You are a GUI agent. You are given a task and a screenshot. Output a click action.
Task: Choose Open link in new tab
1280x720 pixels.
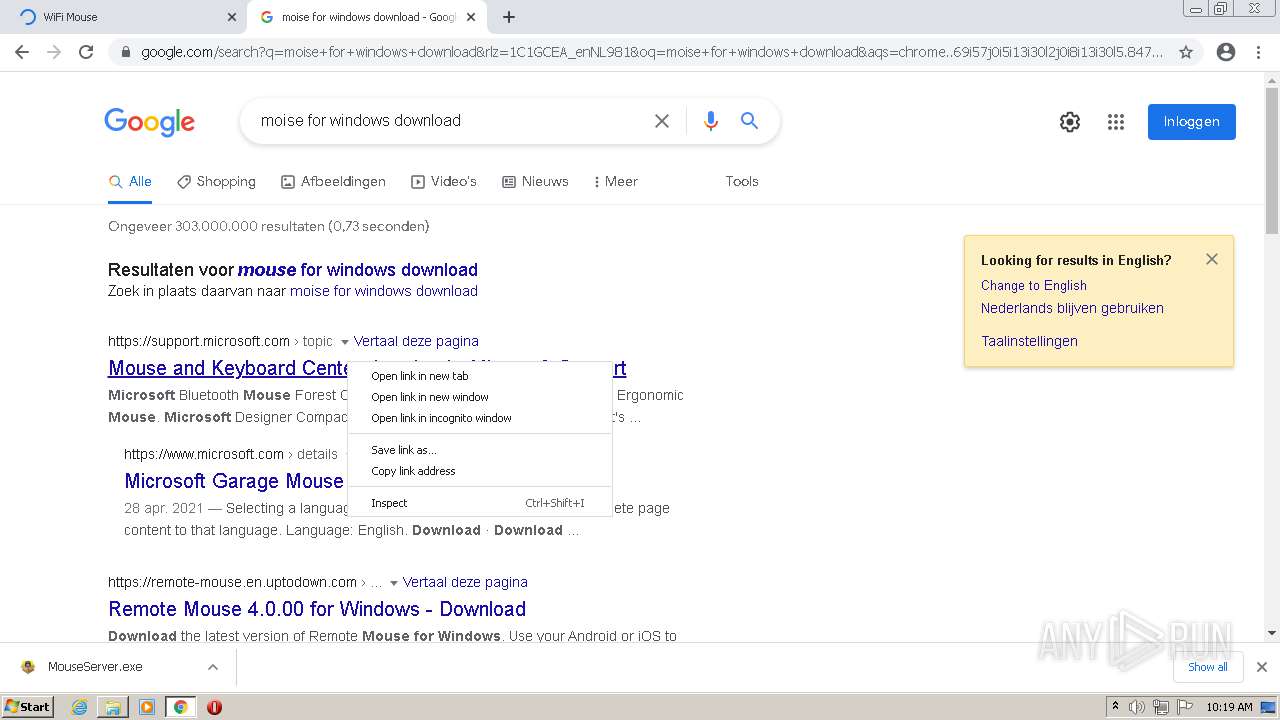(480, 376)
